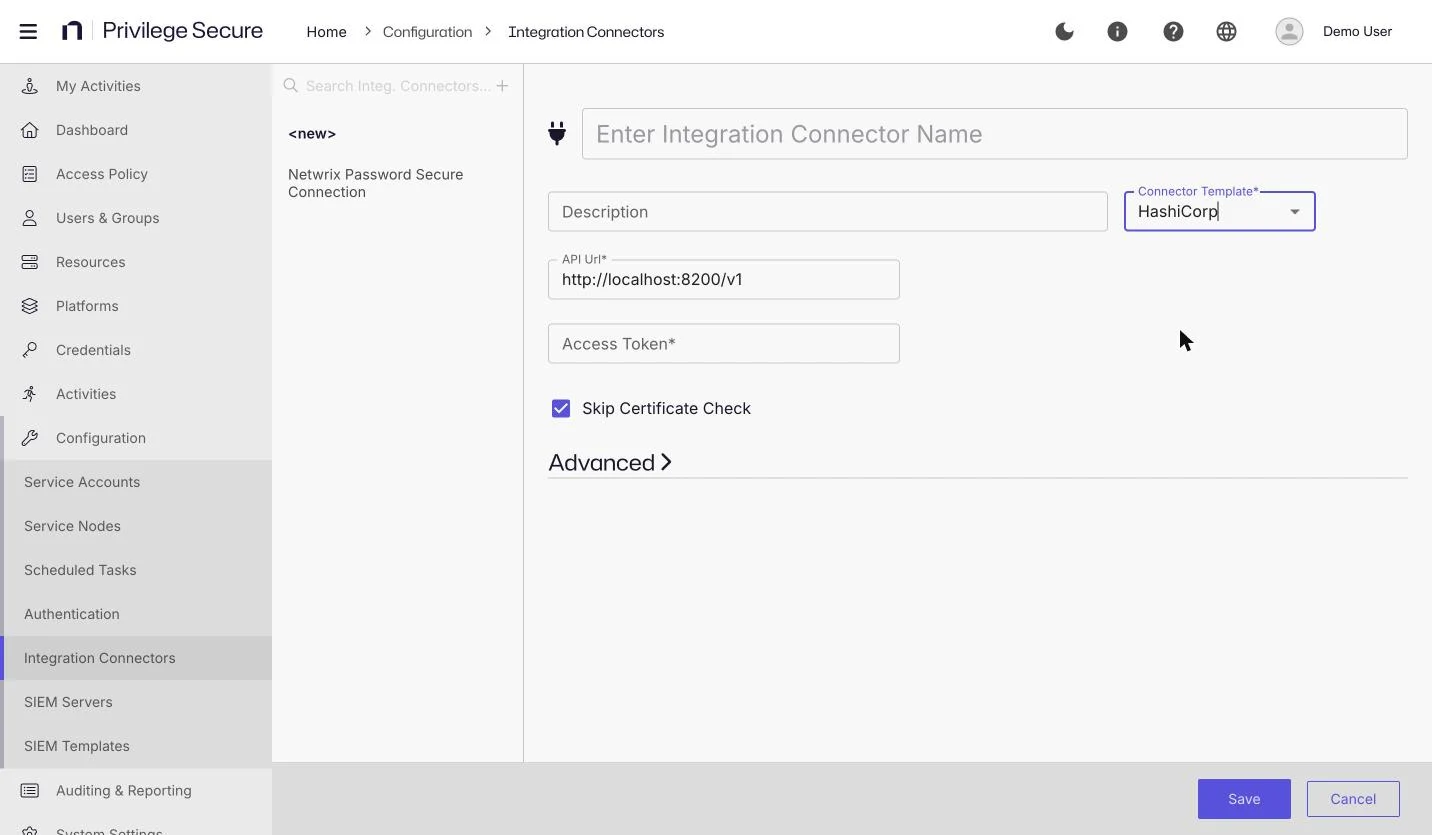This screenshot has height=835, width=1432.
Task: Click the Auditing & Reporting list icon
Action: pyautogui.click(x=30, y=790)
